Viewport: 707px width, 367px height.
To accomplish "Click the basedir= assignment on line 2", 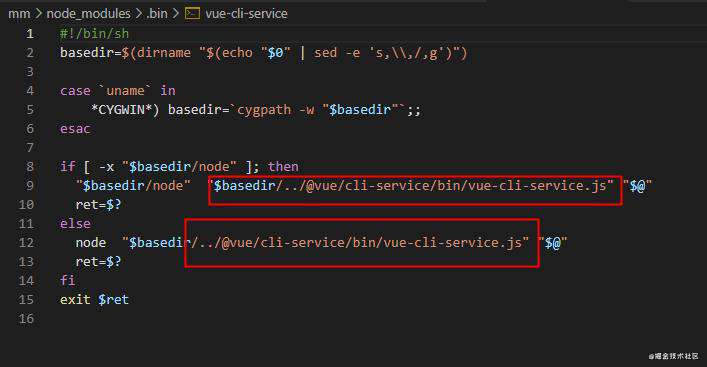I will tap(90, 53).
